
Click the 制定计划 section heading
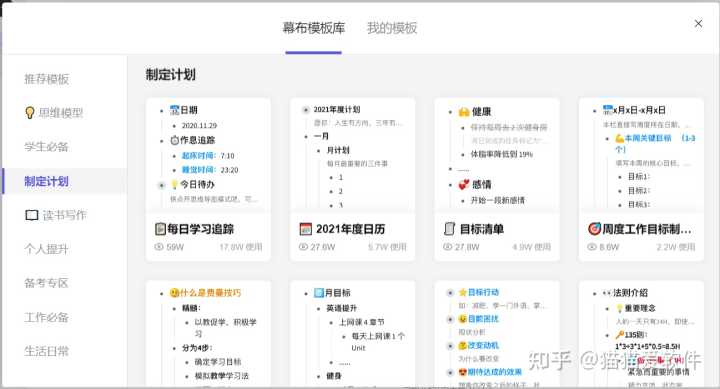[x=171, y=74]
